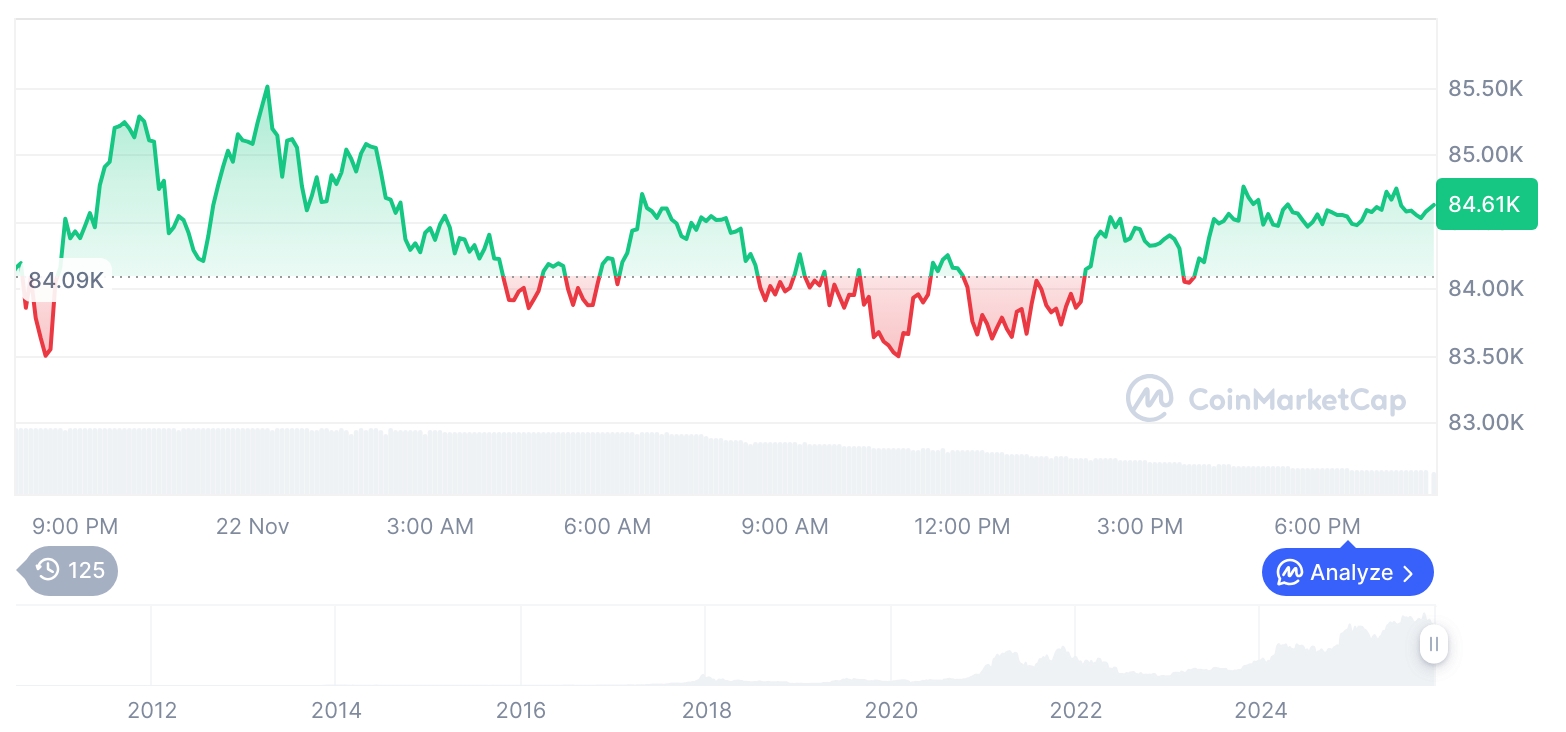Viewport: 1566px width, 732px height.
Task: Click the 84.09K baseline price label
Action: [x=66, y=280]
